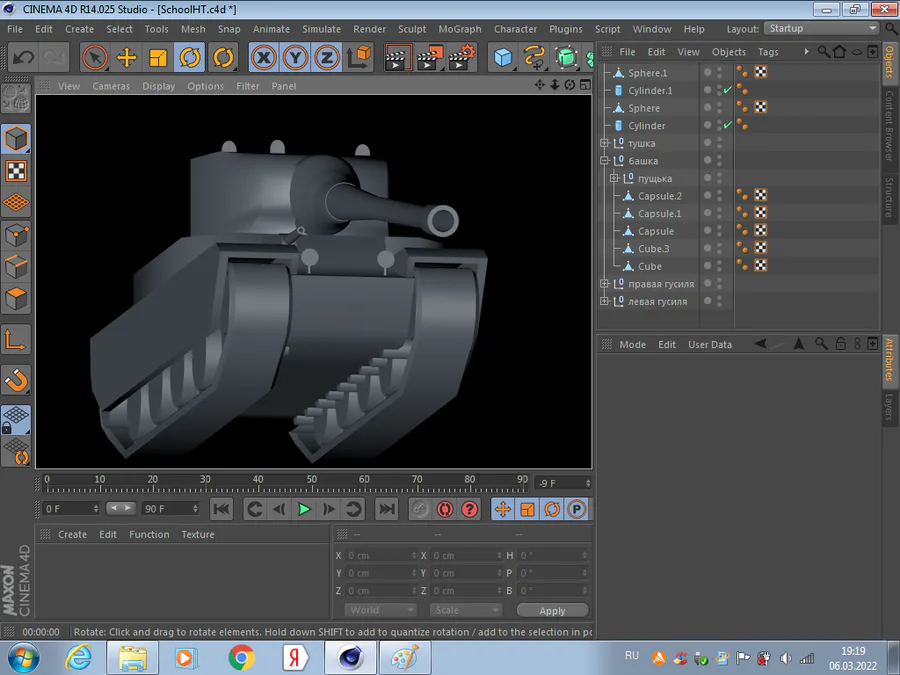Expand the тушка group in object tree
The width and height of the screenshot is (900, 675).
pyautogui.click(x=604, y=144)
